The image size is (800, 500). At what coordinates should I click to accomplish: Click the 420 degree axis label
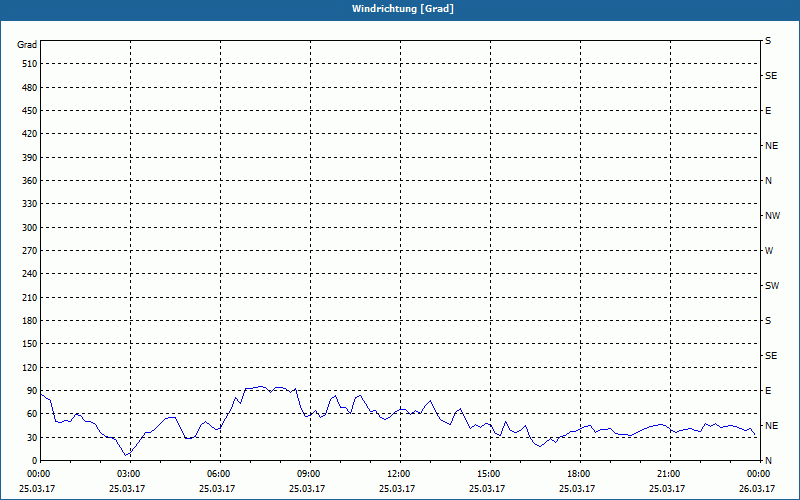pos(30,134)
